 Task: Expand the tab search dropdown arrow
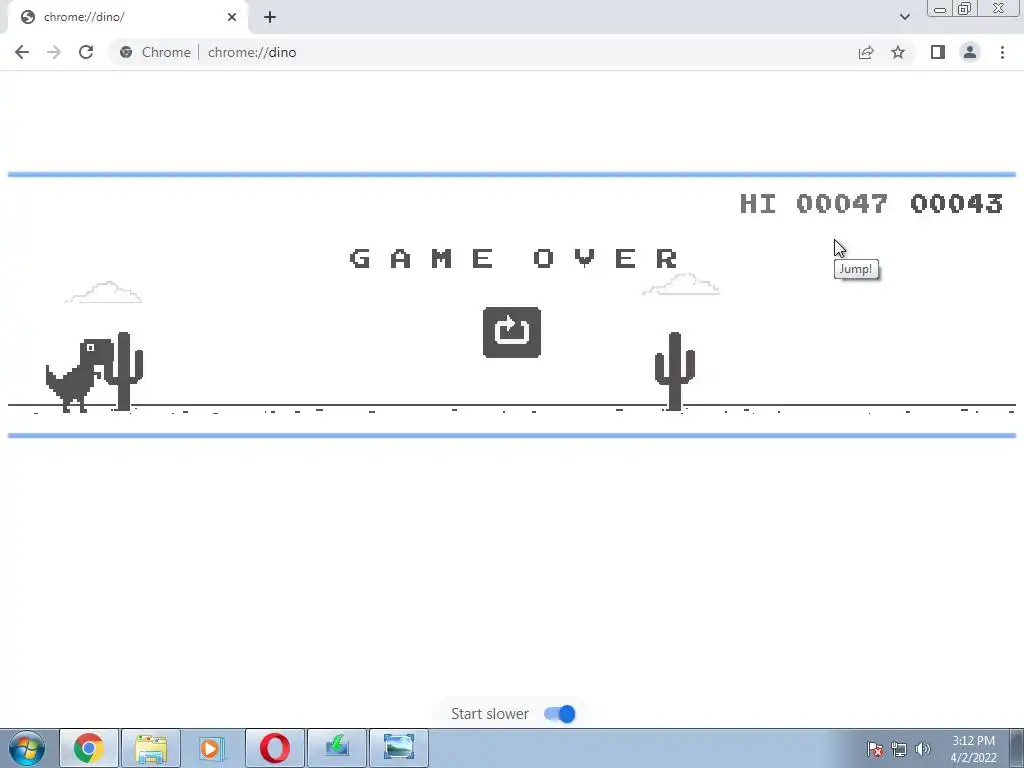904,17
